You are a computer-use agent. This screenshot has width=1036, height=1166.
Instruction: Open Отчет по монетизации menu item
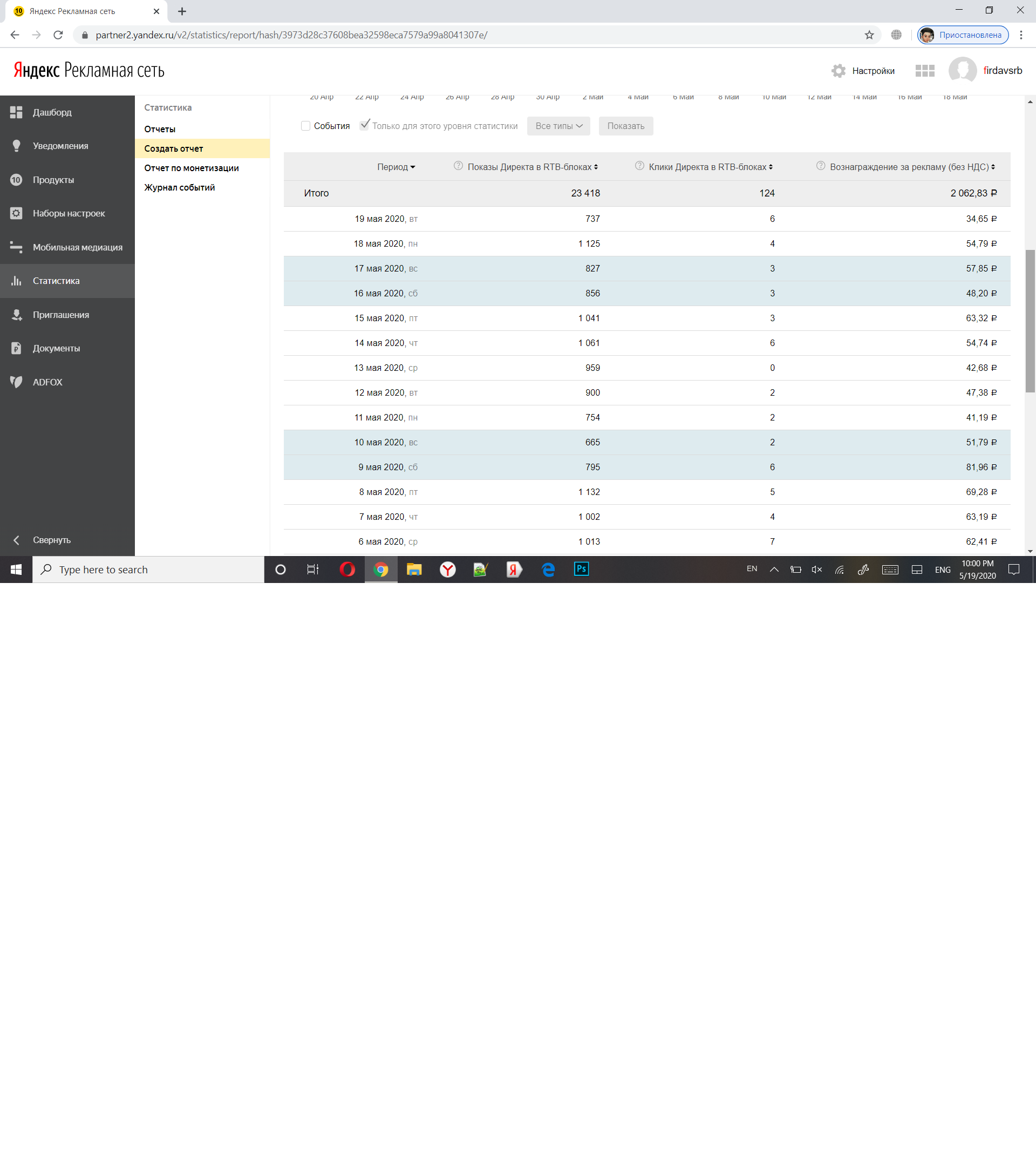[191, 168]
